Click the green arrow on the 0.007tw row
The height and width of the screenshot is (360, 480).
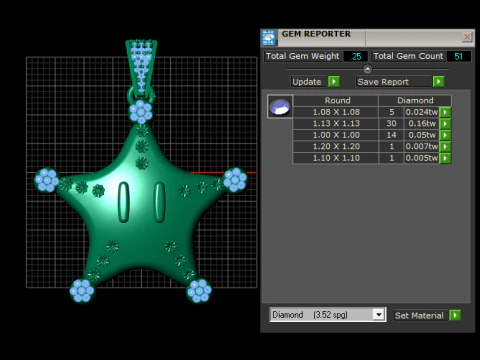(445, 146)
